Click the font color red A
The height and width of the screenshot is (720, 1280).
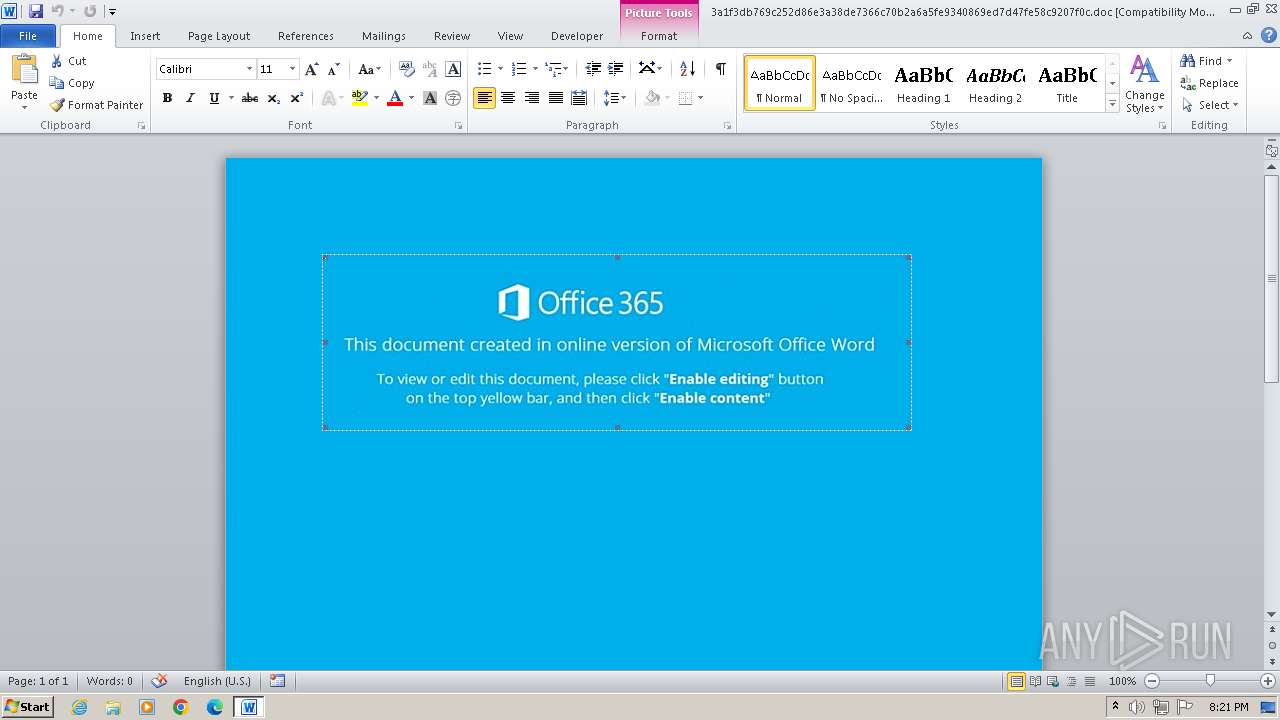tap(395, 98)
